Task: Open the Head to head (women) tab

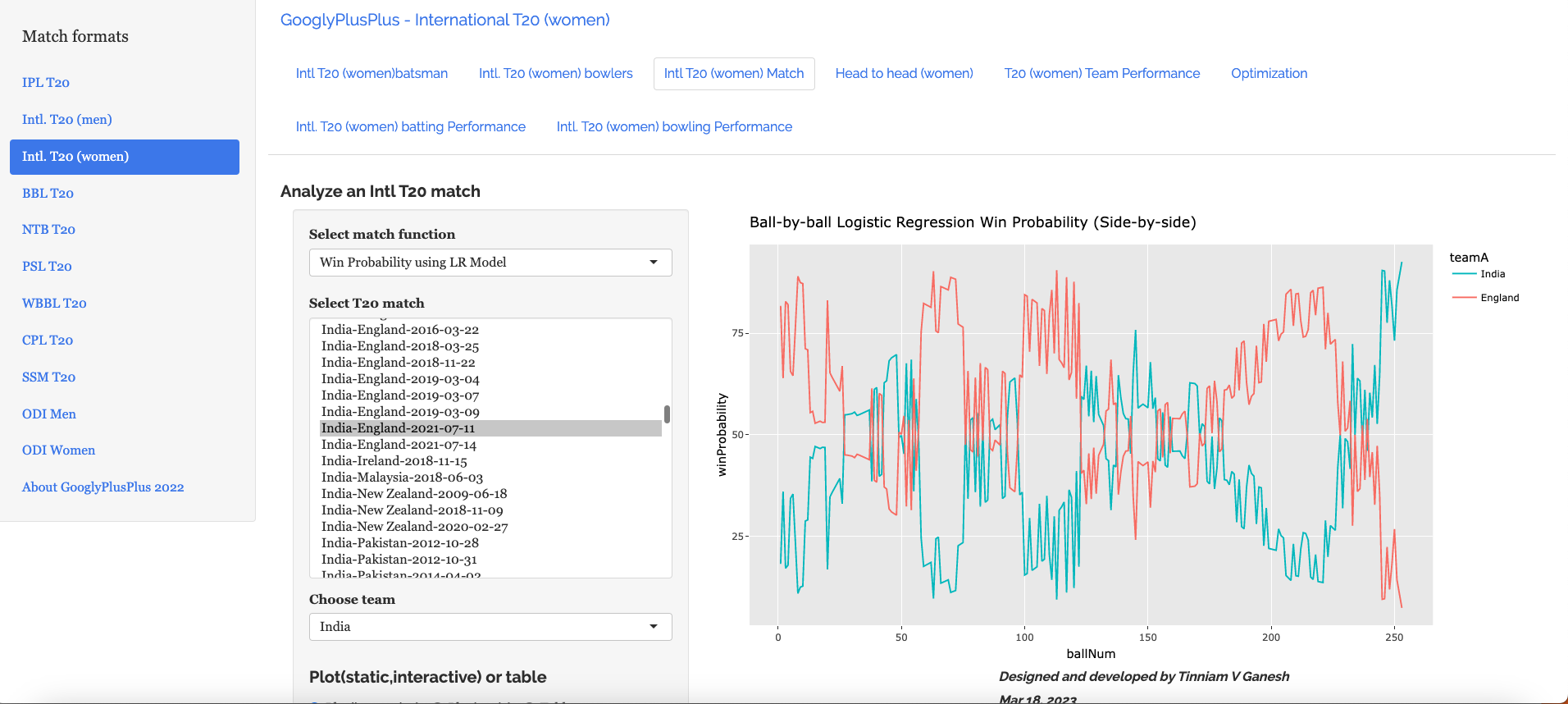Action: (904, 74)
